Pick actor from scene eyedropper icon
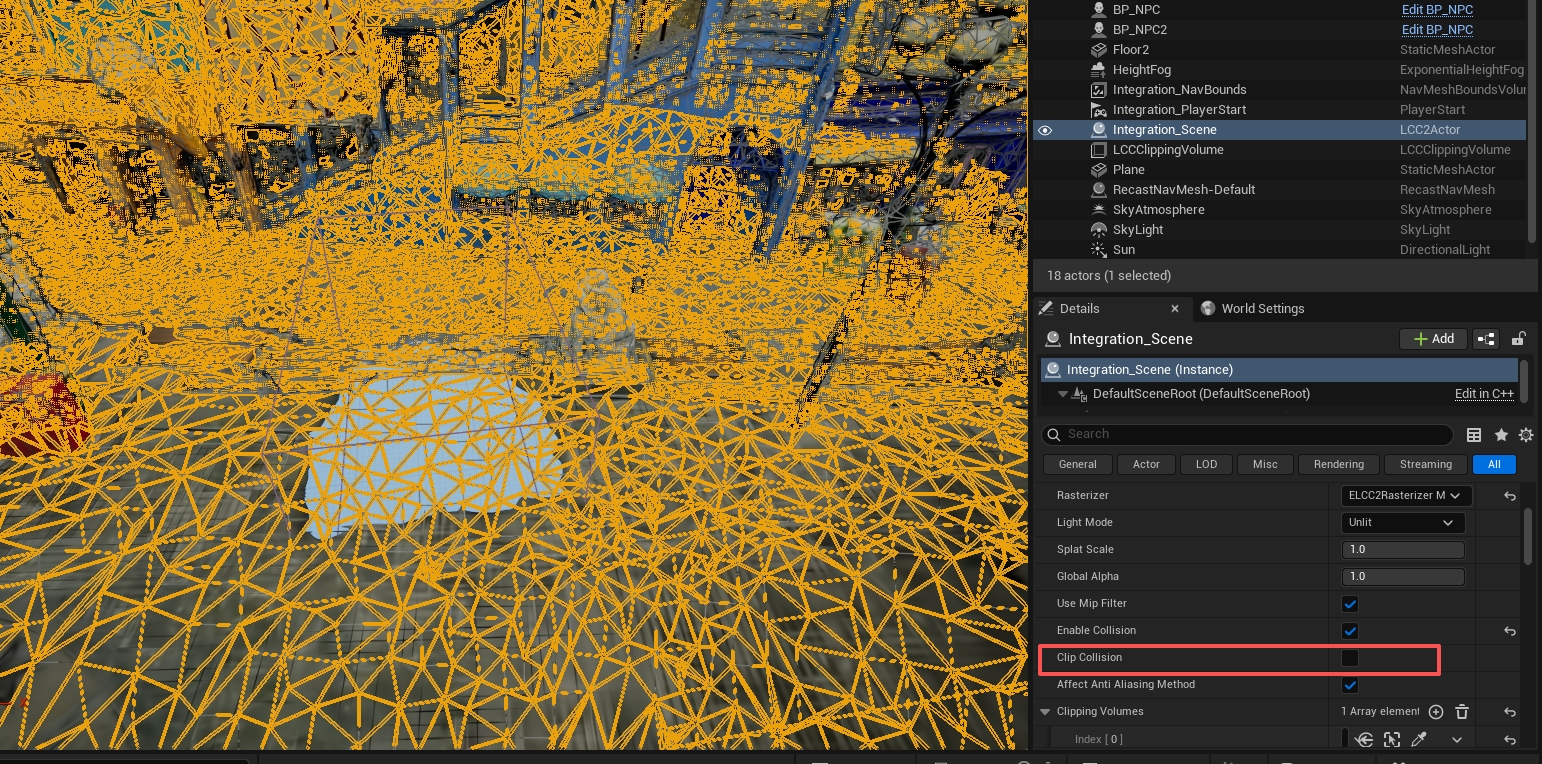1542x764 pixels. [1418, 740]
